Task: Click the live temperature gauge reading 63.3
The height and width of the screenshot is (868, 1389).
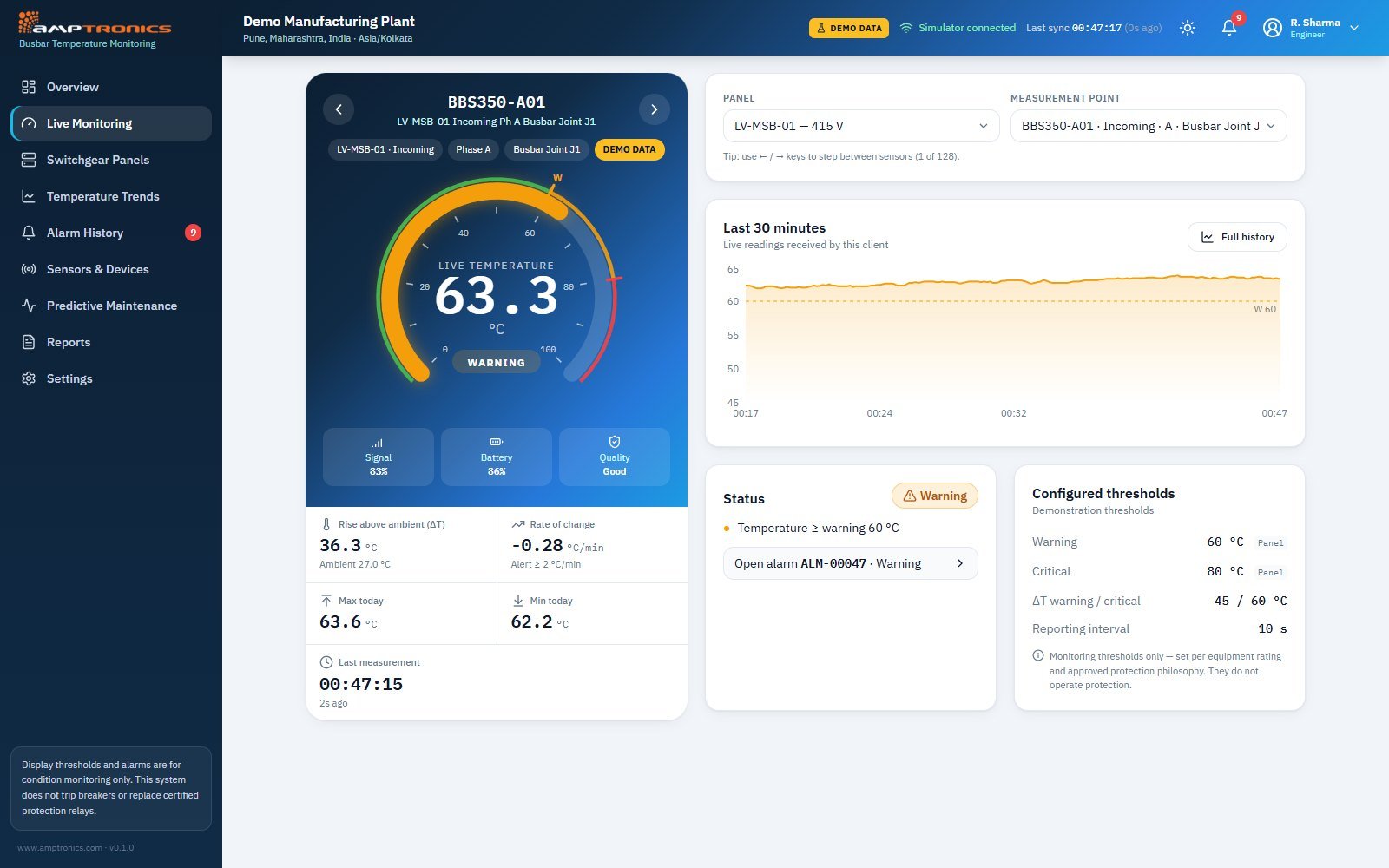Action: 497,296
